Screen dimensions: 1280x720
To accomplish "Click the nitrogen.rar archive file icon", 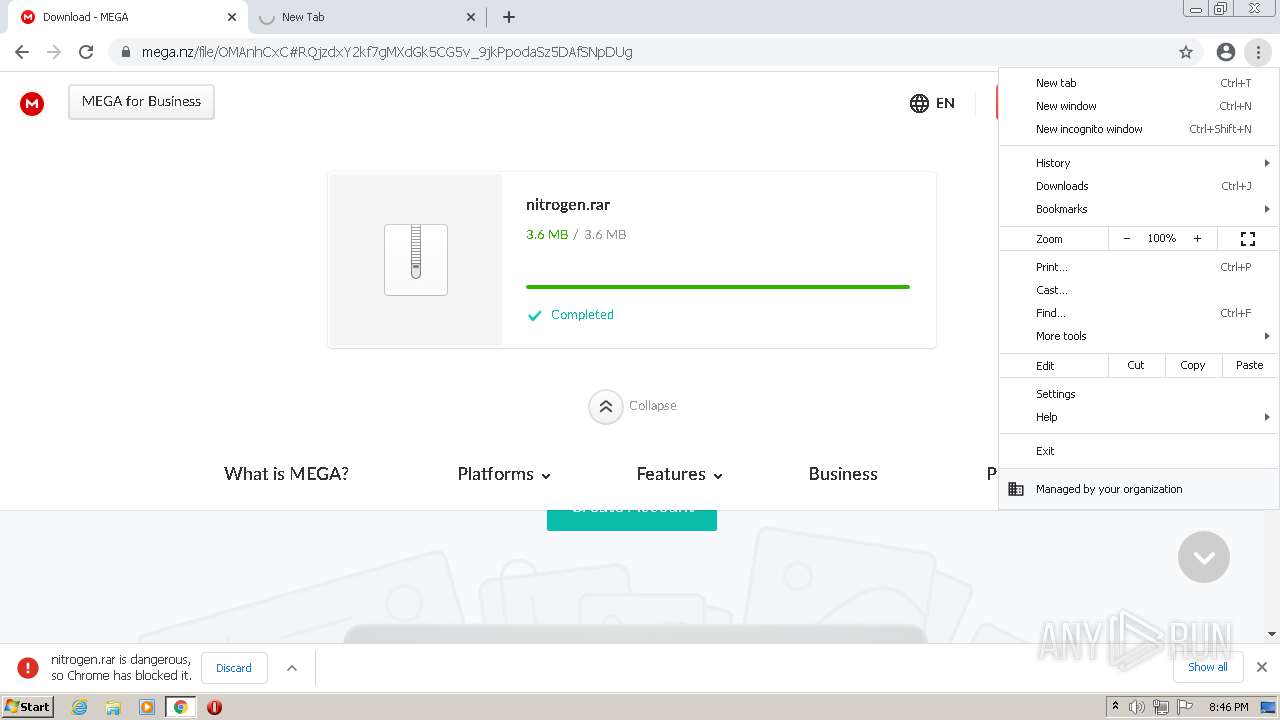I will [416, 260].
